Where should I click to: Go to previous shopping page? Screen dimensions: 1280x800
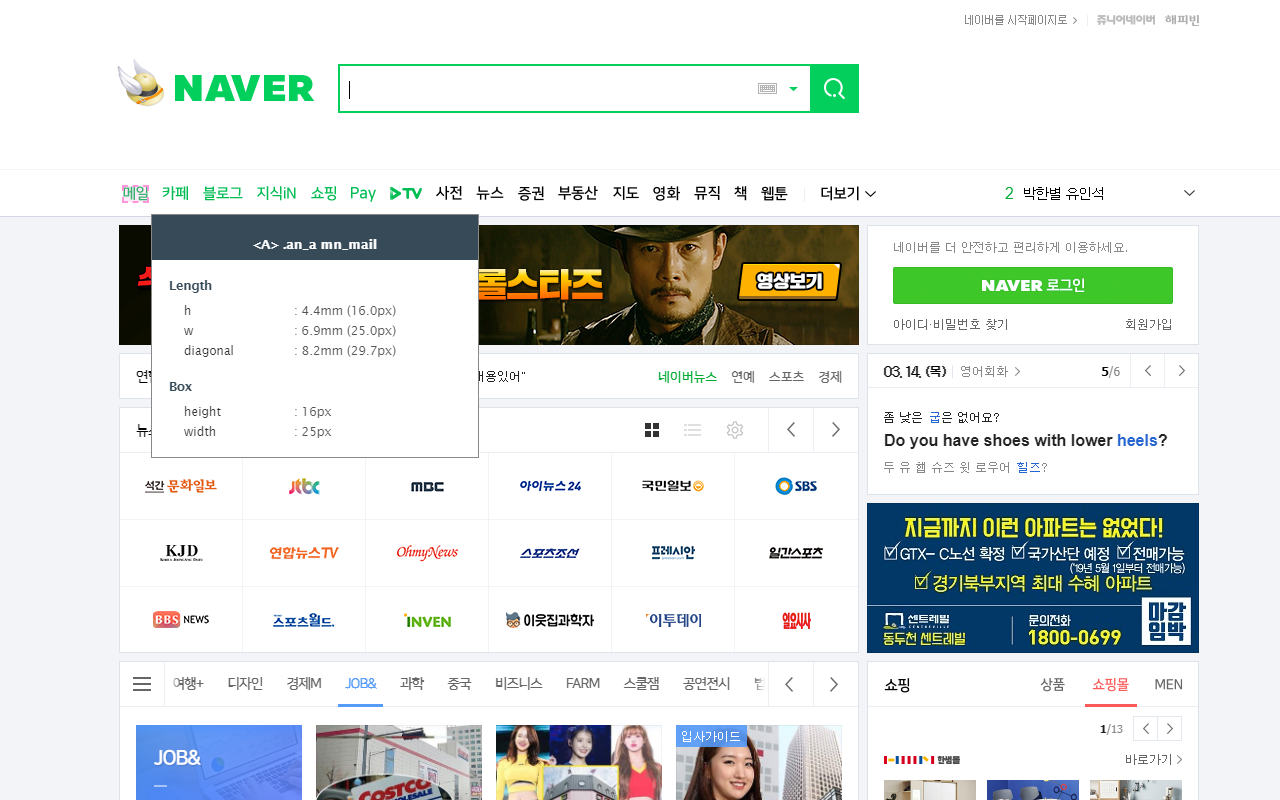(1145, 728)
